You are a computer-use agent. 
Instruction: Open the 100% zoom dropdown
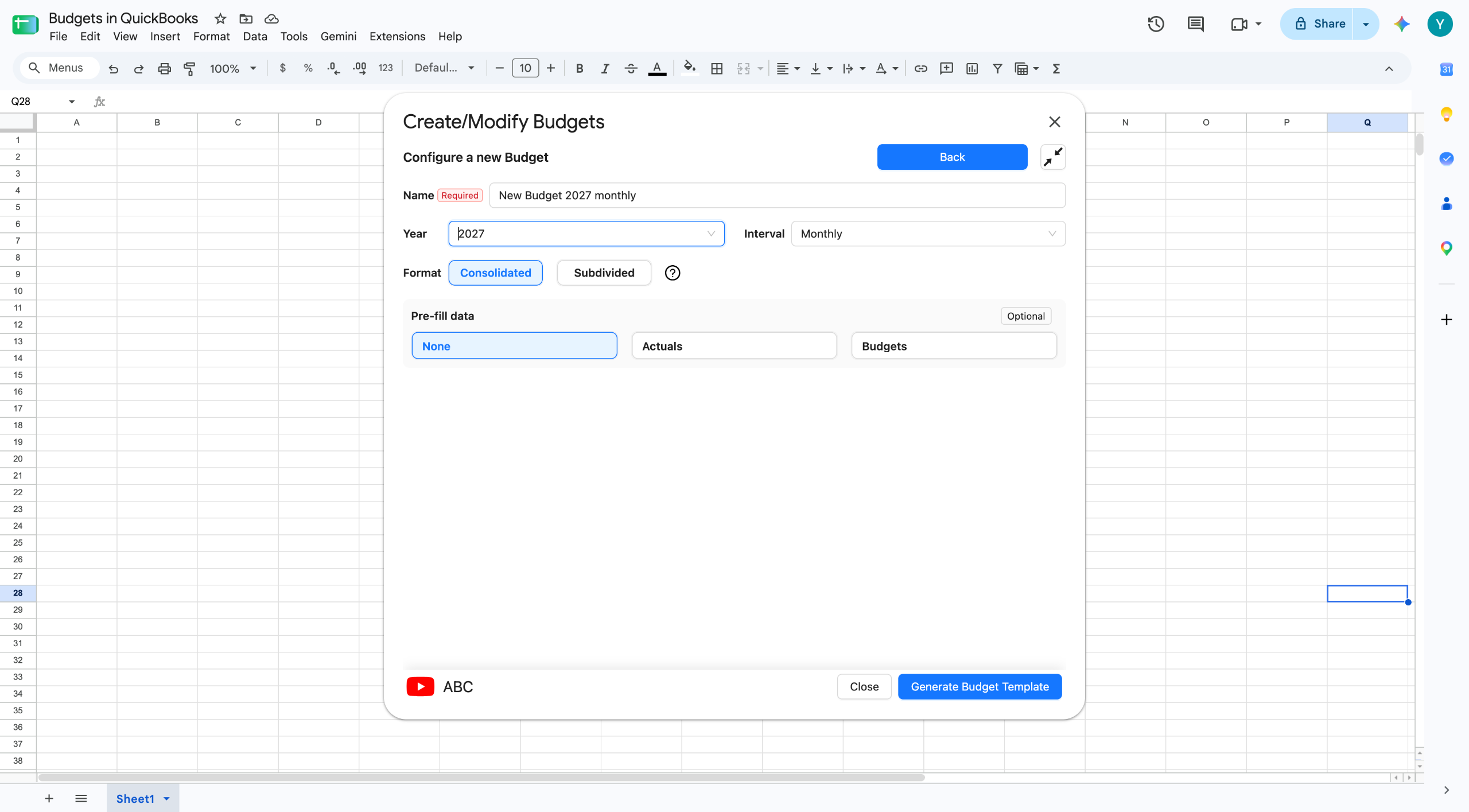[232, 68]
